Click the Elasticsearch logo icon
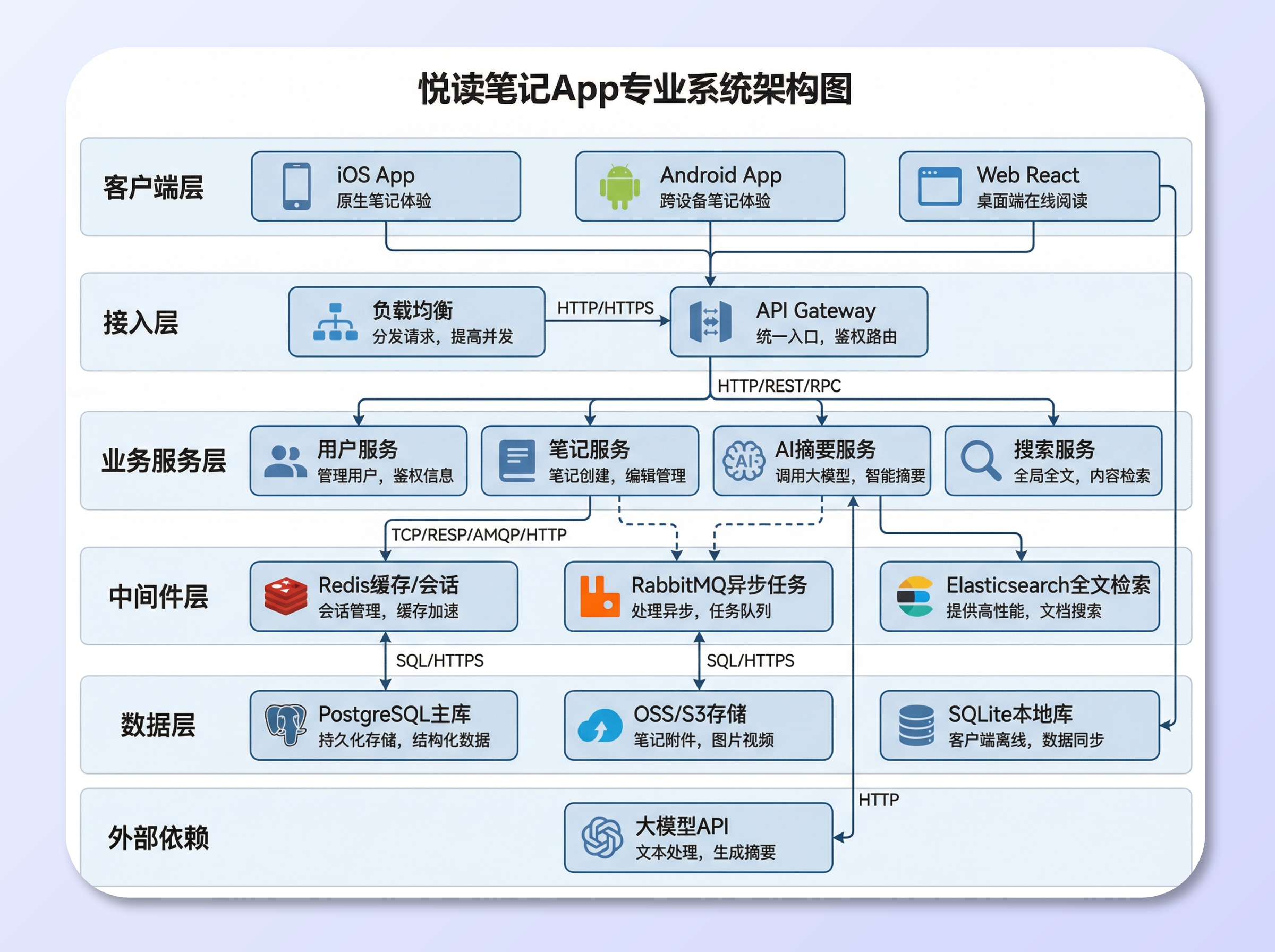 [916, 598]
